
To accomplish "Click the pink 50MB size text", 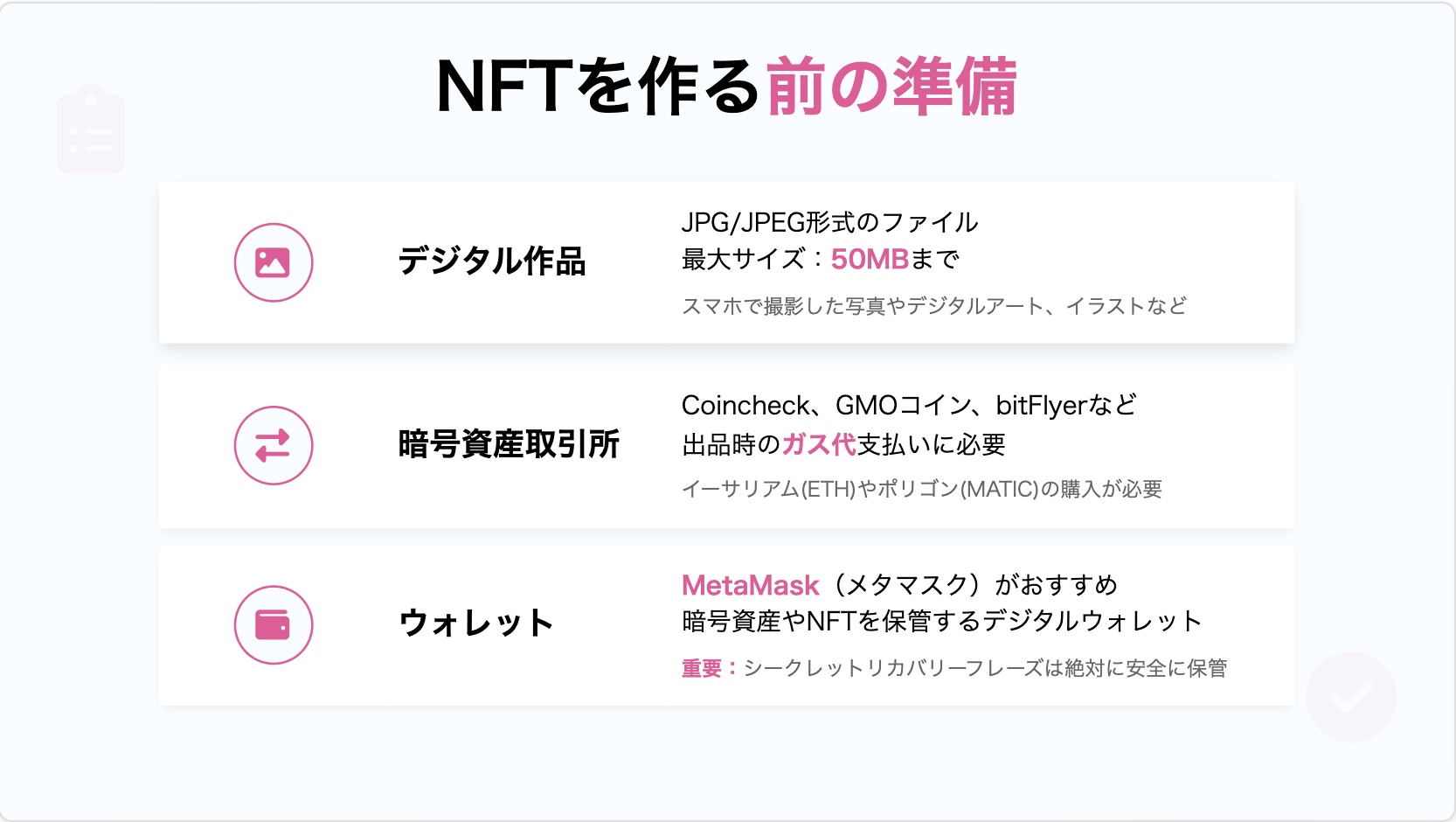I will (x=870, y=259).
